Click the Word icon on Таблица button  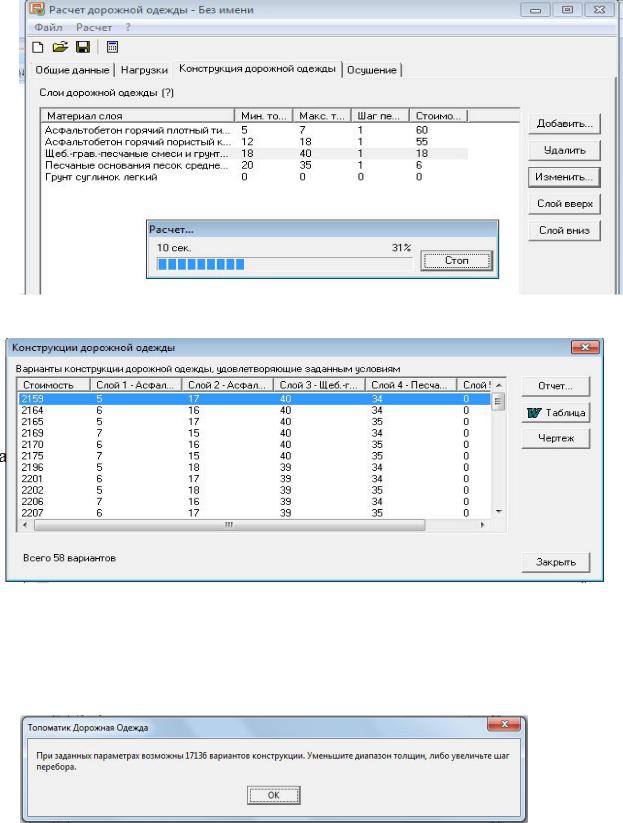[534, 413]
